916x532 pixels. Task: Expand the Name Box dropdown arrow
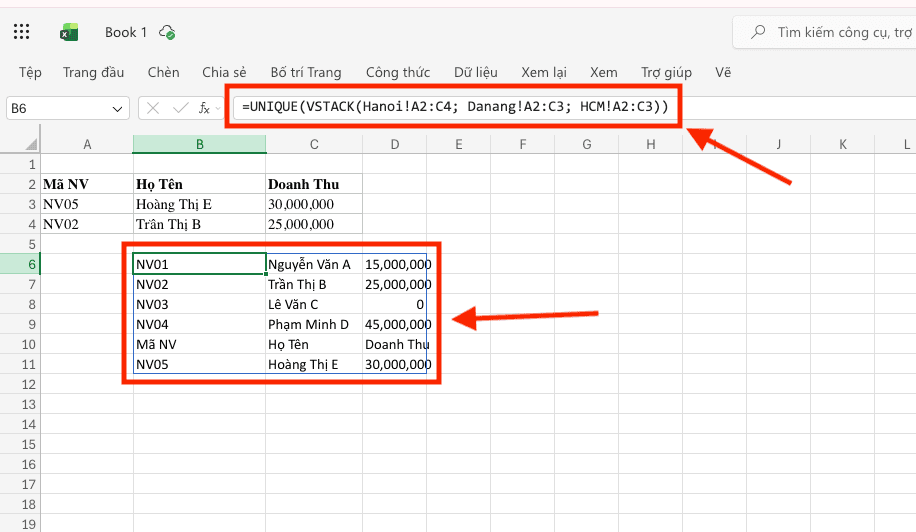coord(117,109)
